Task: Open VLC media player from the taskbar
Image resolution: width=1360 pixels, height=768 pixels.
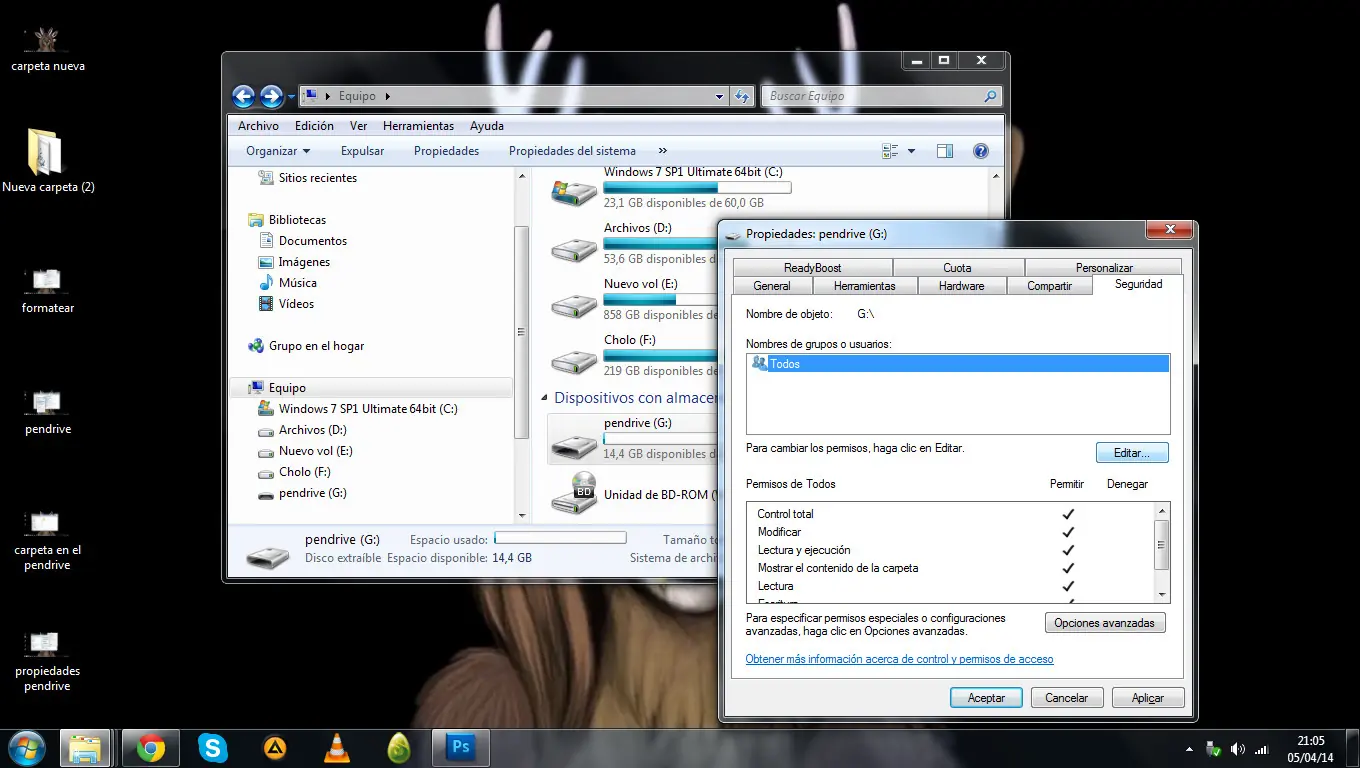Action: tap(337, 748)
